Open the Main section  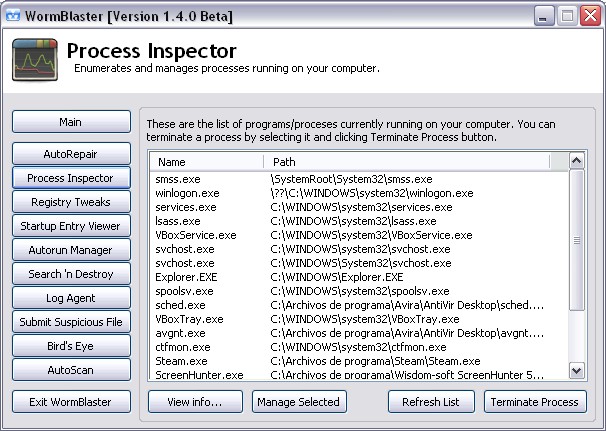(71, 122)
